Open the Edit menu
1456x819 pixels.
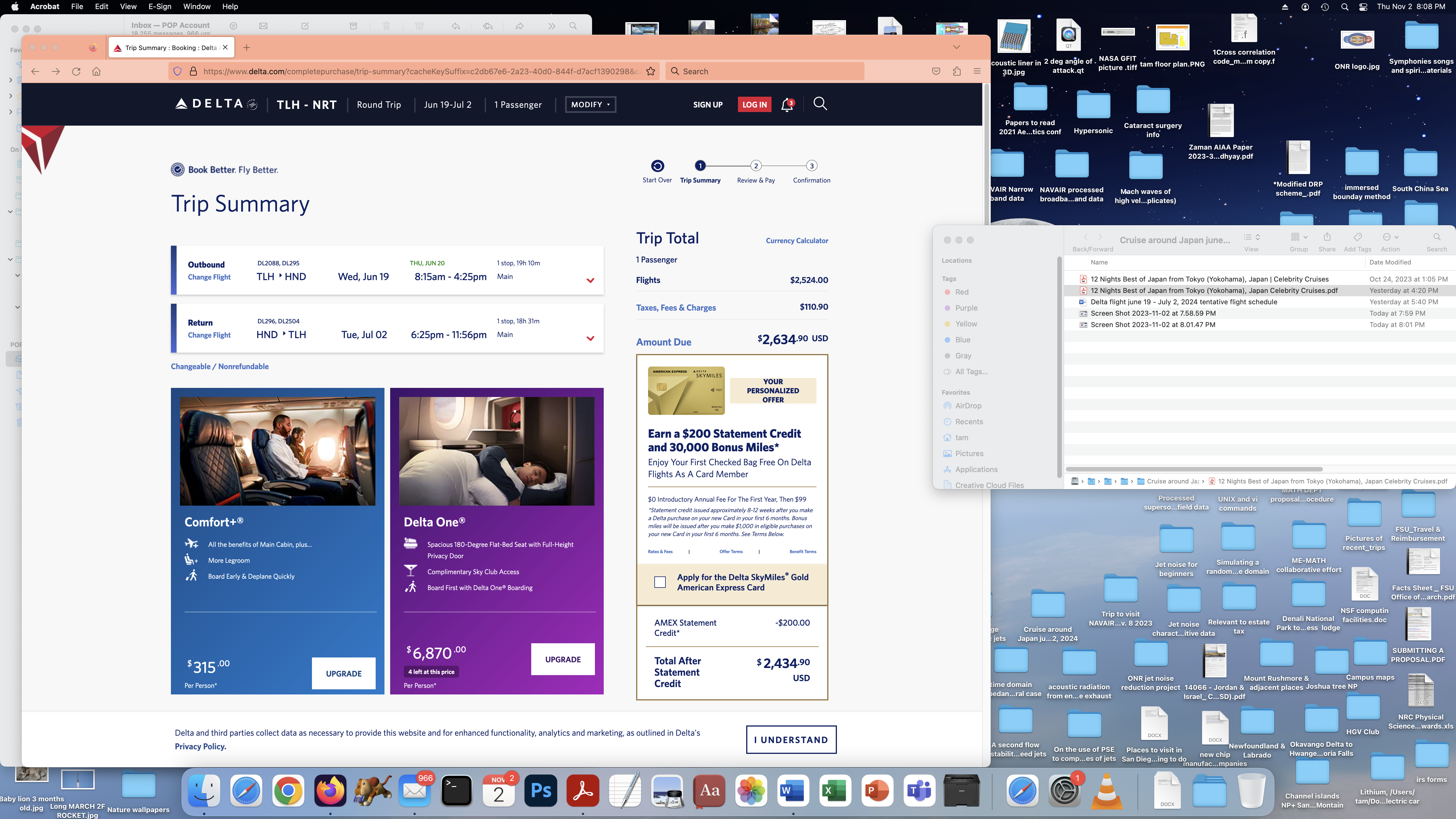101,7
